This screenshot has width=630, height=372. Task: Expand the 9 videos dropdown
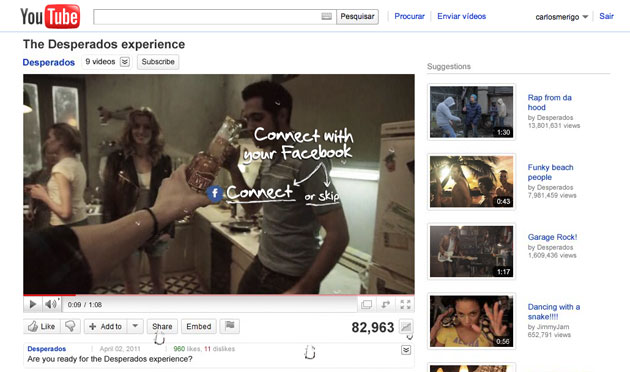coord(125,62)
